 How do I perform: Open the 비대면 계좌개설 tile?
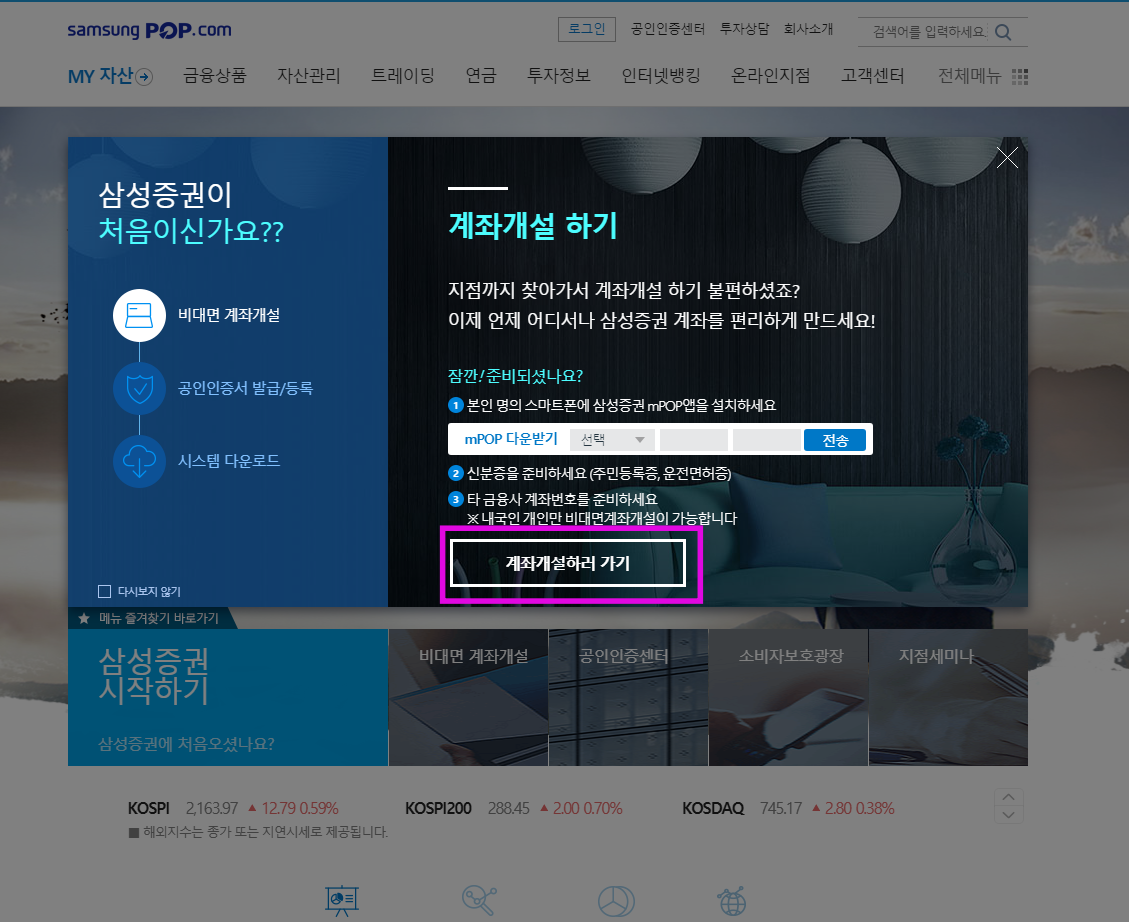pos(468,697)
